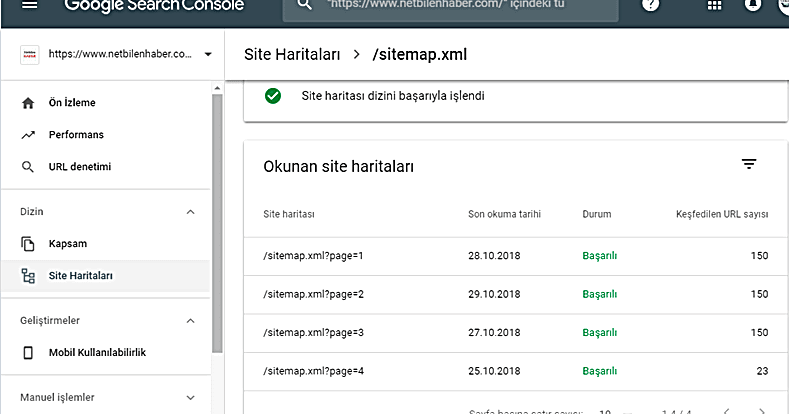Image resolution: width=789 pixels, height=414 pixels.
Task: Click the Performans trend icon
Action: (x=28, y=135)
